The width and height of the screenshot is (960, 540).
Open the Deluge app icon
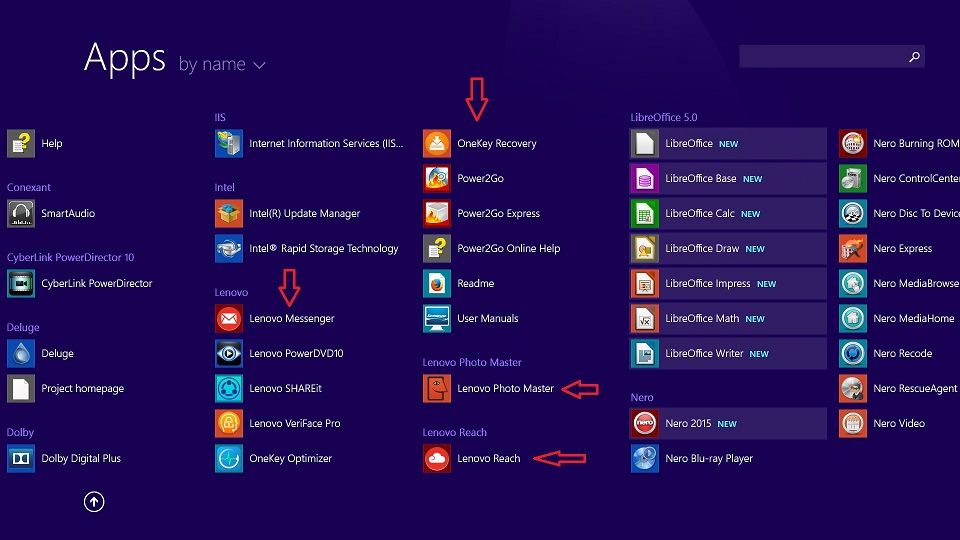[x=21, y=354]
